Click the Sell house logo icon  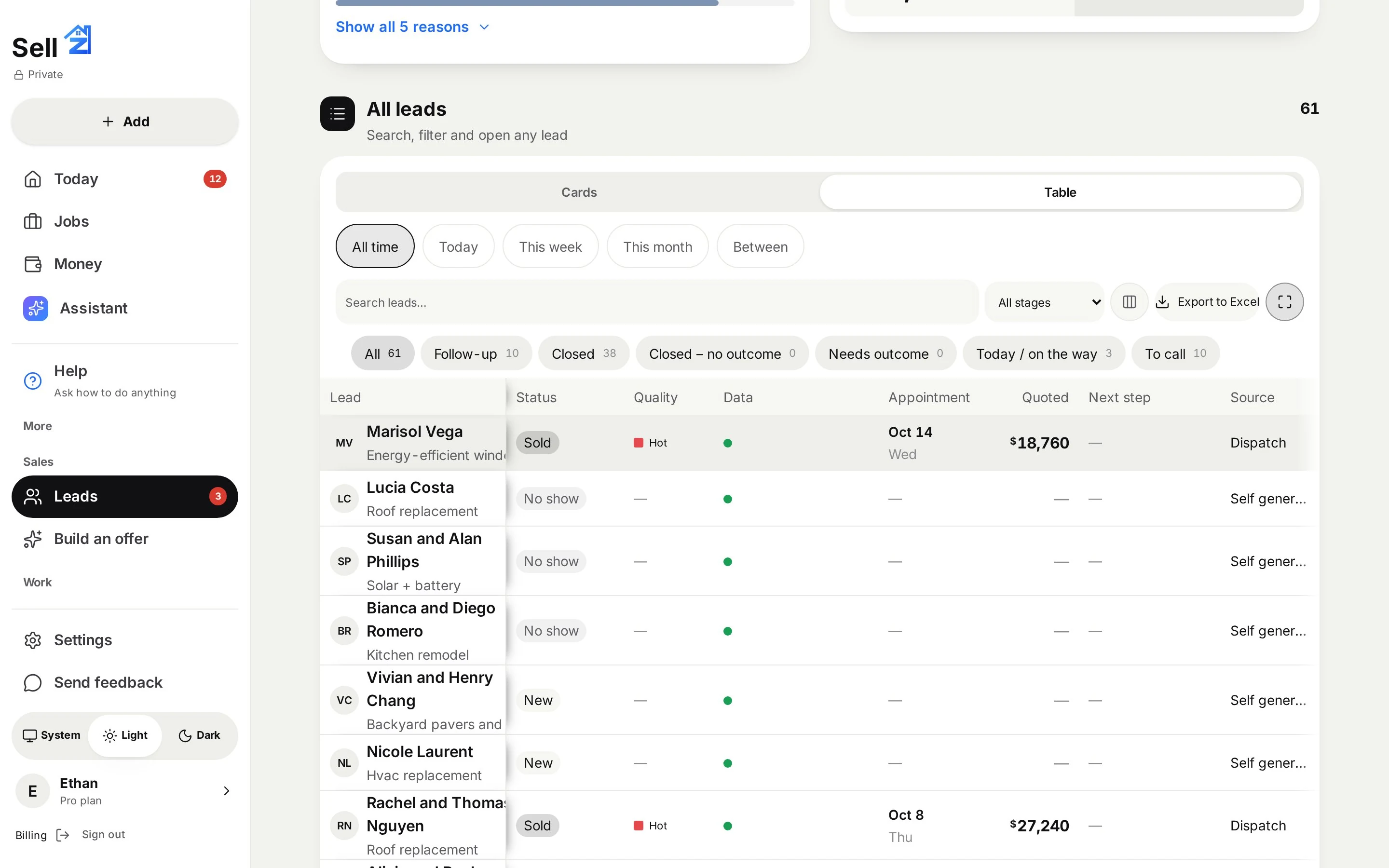[x=78, y=40]
